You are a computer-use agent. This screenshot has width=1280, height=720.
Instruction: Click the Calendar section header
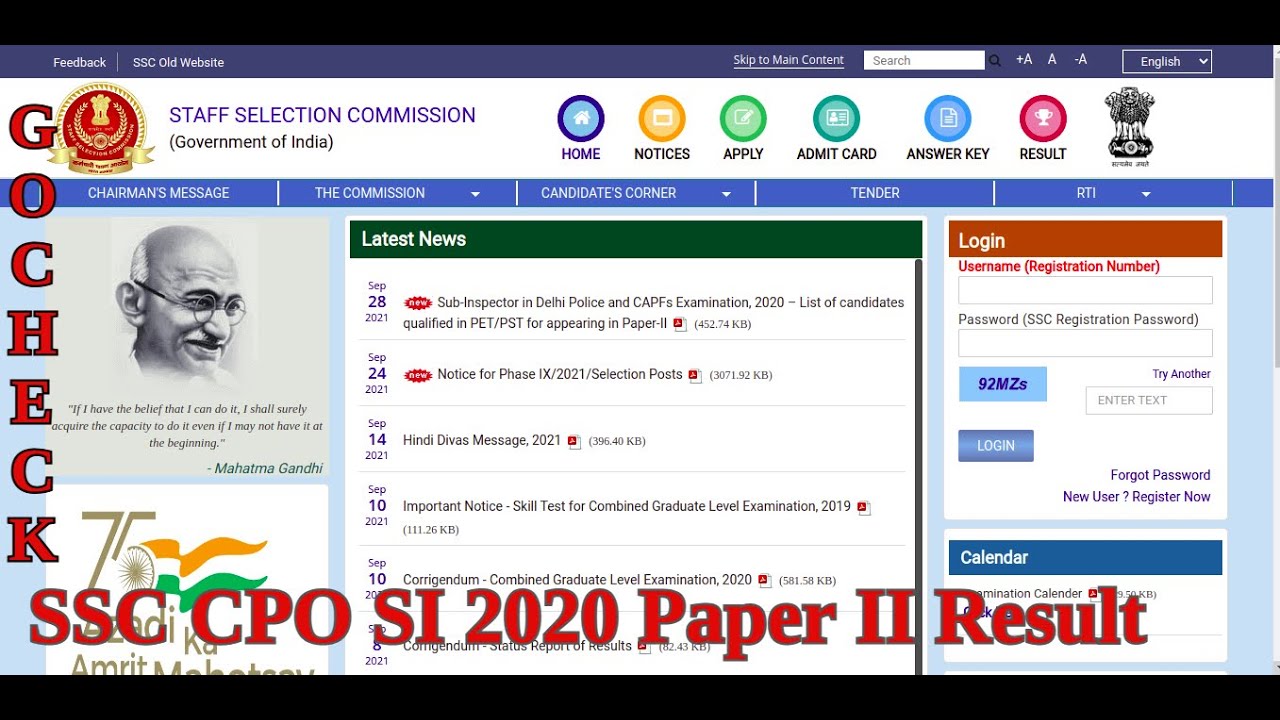pos(1085,558)
